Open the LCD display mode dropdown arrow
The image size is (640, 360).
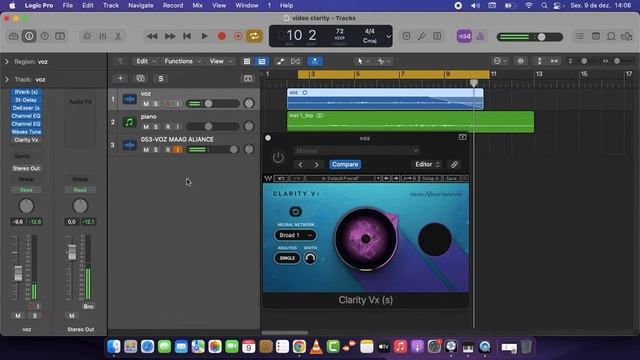tap(389, 36)
